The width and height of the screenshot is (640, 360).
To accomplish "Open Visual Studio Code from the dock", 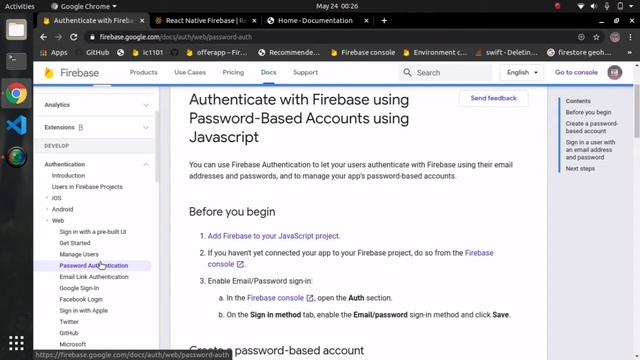I will pos(16,125).
